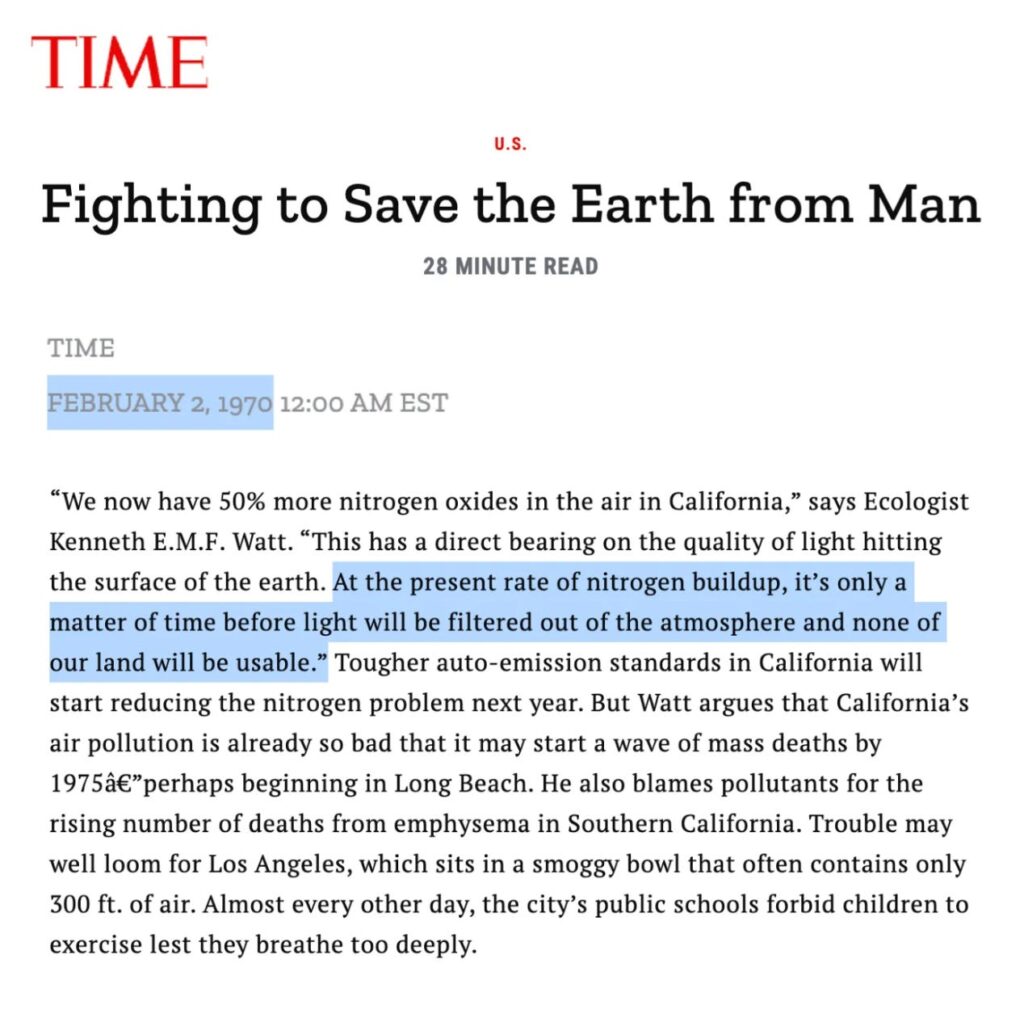Click the highlighted date February 2, 1970
The image size is (1024, 1018).
click(x=160, y=403)
